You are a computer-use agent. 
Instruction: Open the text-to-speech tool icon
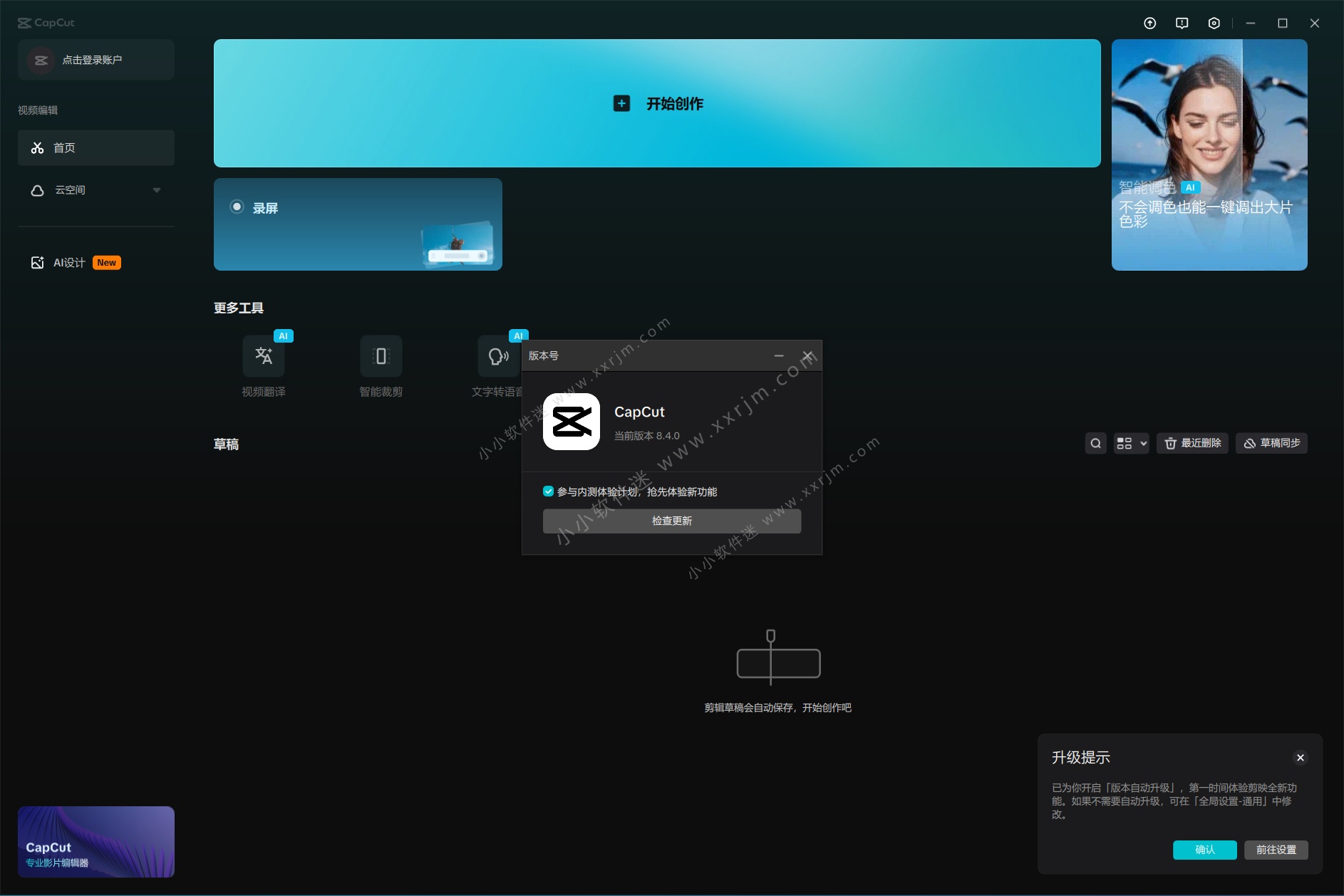(498, 356)
